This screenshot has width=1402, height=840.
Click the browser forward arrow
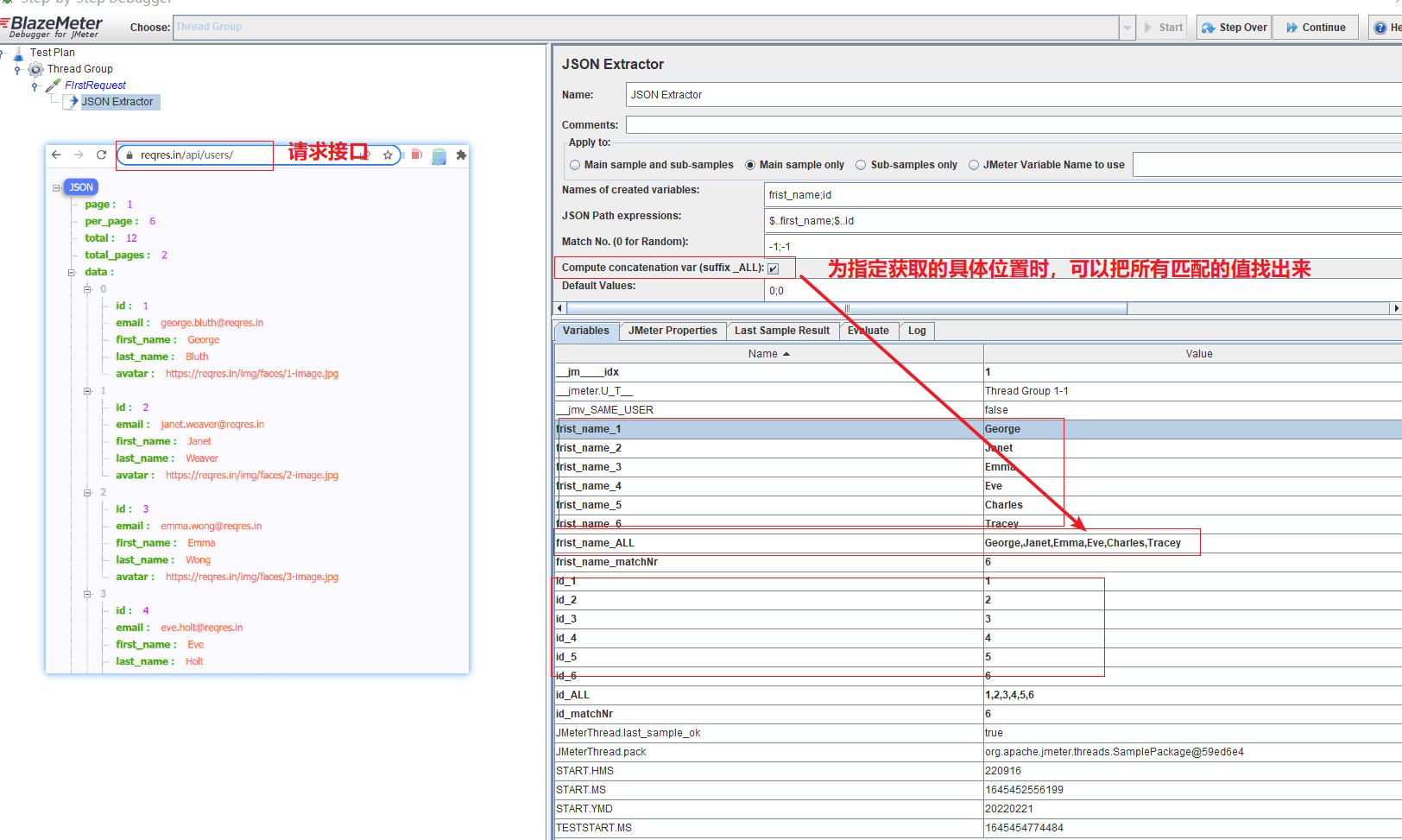(79, 155)
